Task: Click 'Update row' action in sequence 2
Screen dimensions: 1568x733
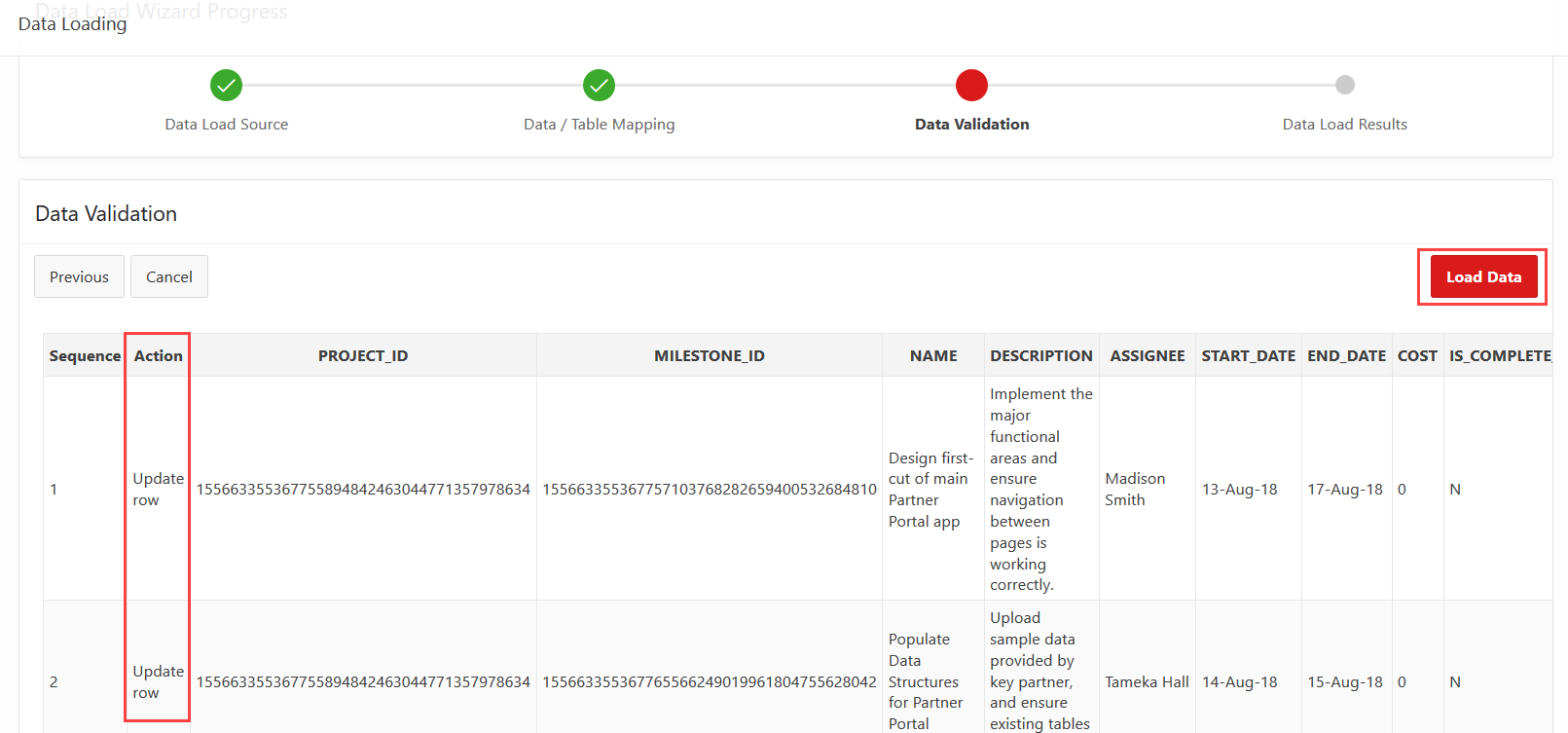Action: [158, 682]
